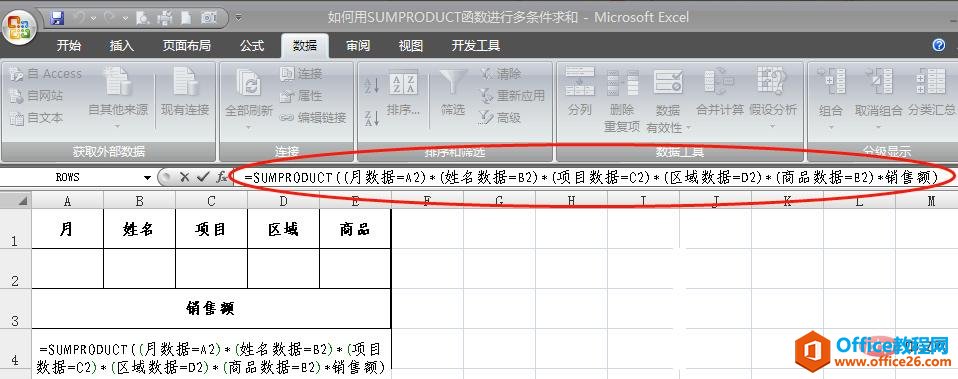This screenshot has height=379, width=958.
Task: Quick print from quick access toolbar
Action: coord(165,18)
